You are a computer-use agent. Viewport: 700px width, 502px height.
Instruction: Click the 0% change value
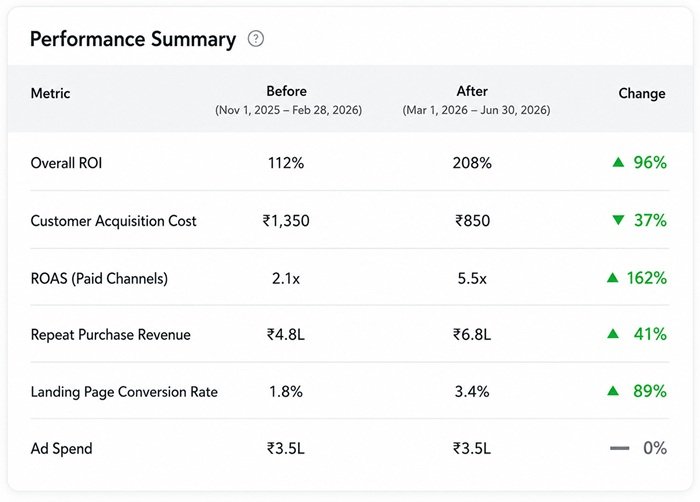tap(655, 448)
